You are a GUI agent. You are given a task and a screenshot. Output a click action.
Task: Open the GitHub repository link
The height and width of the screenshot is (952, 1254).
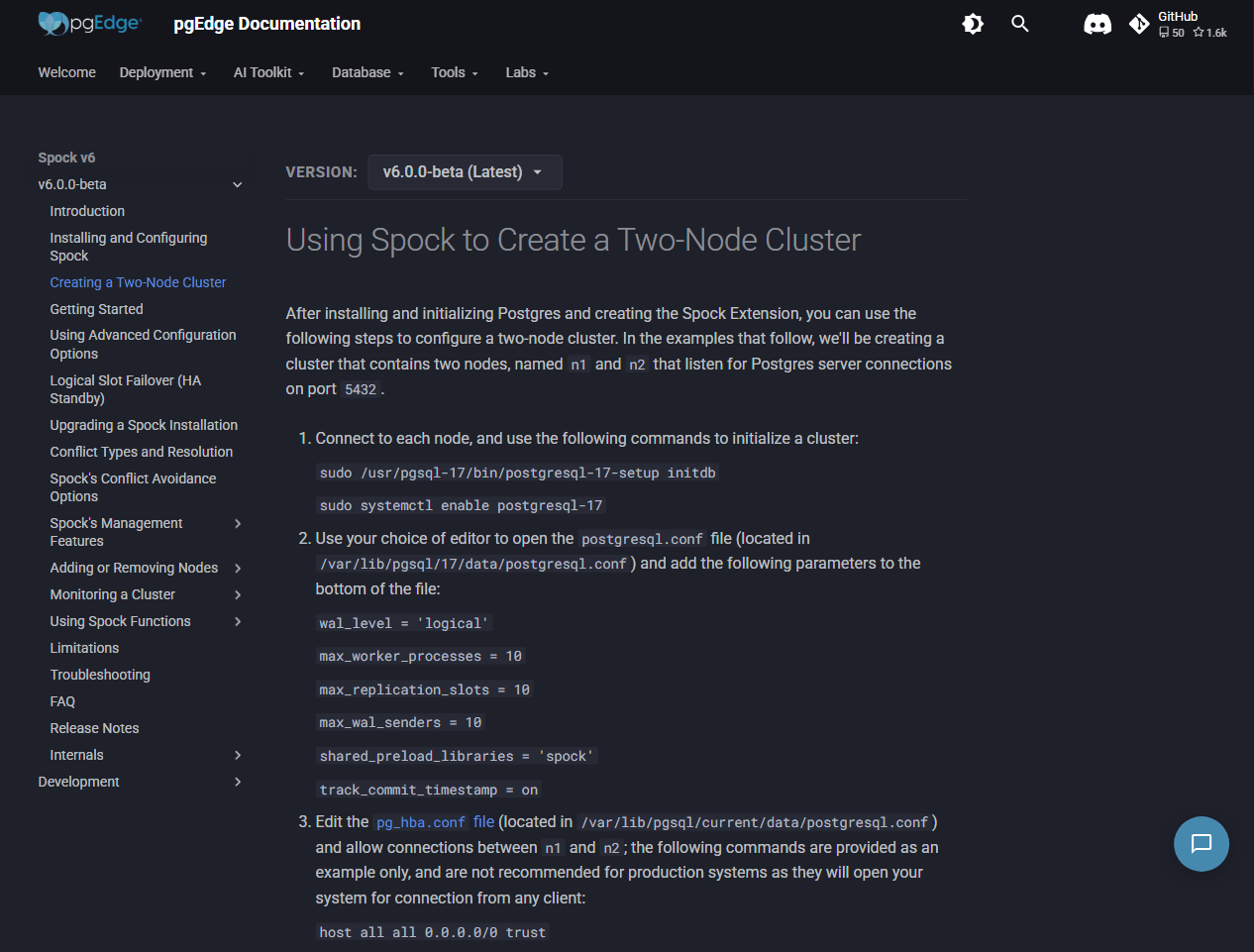pos(1179,24)
